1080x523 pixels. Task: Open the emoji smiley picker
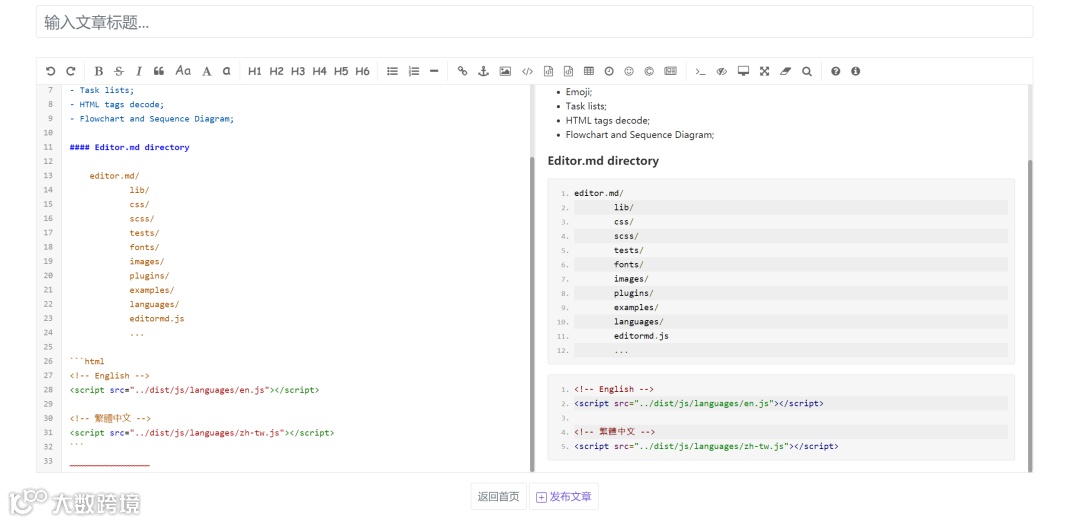coord(629,71)
